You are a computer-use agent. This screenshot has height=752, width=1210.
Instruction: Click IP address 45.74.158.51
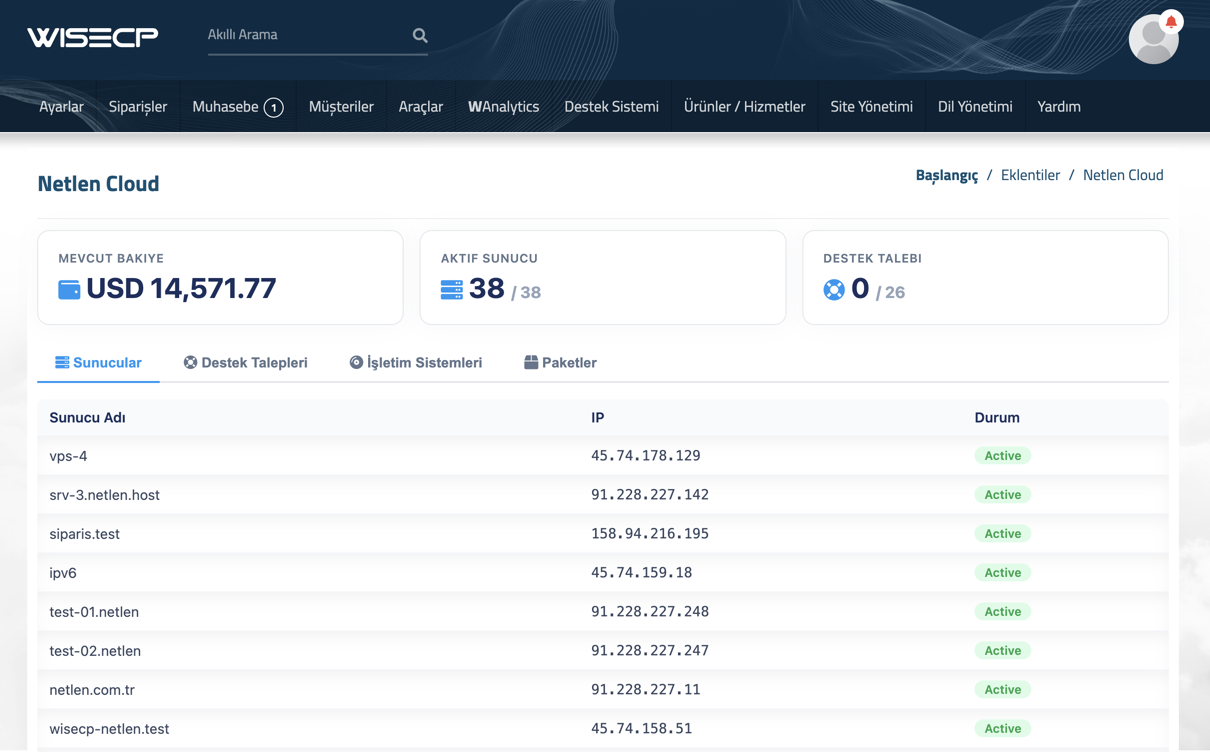point(642,729)
